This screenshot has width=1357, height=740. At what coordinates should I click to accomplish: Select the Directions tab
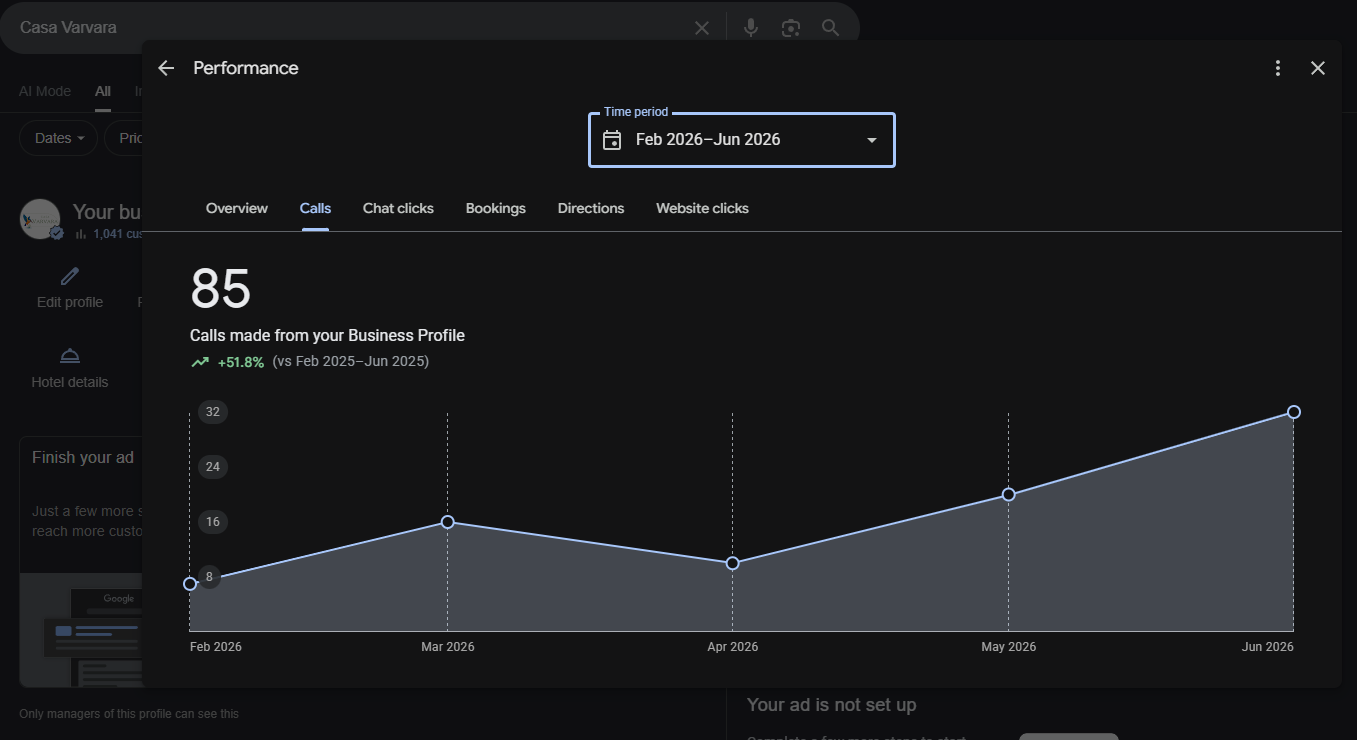[x=591, y=208]
